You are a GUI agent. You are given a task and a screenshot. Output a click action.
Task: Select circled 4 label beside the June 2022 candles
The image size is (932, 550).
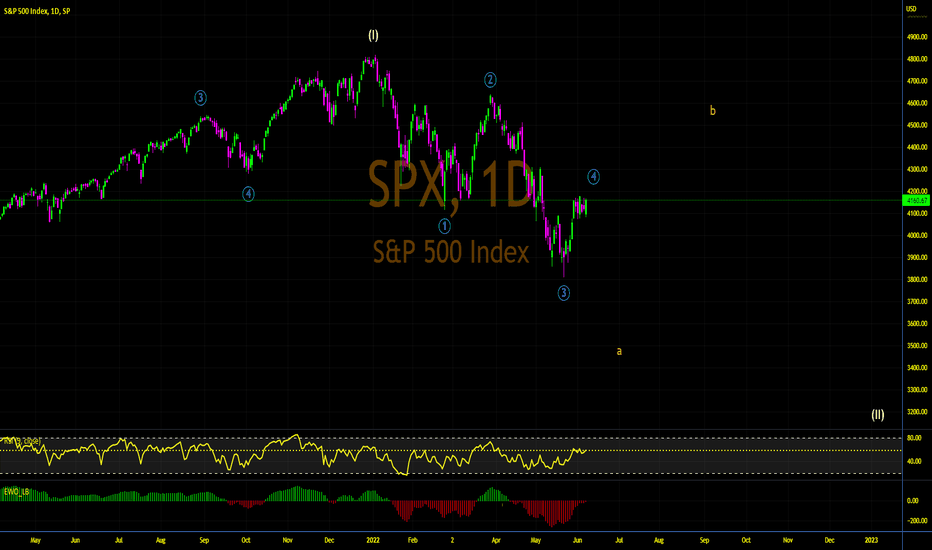point(593,177)
